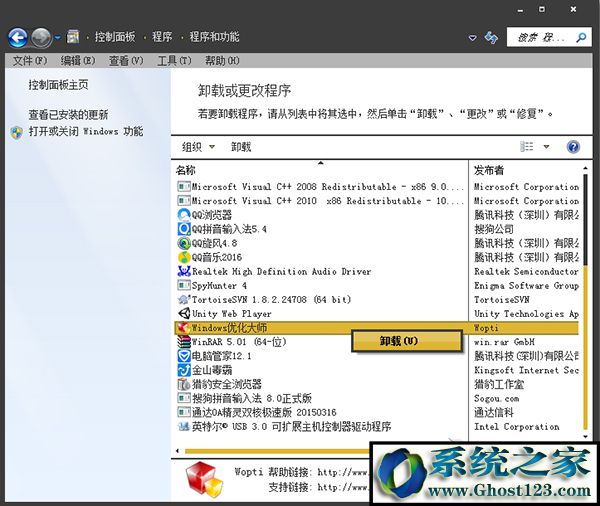Image resolution: width=600 pixels, height=506 pixels.
Task: Open the 文件(F) menu
Action: click(x=30, y=60)
